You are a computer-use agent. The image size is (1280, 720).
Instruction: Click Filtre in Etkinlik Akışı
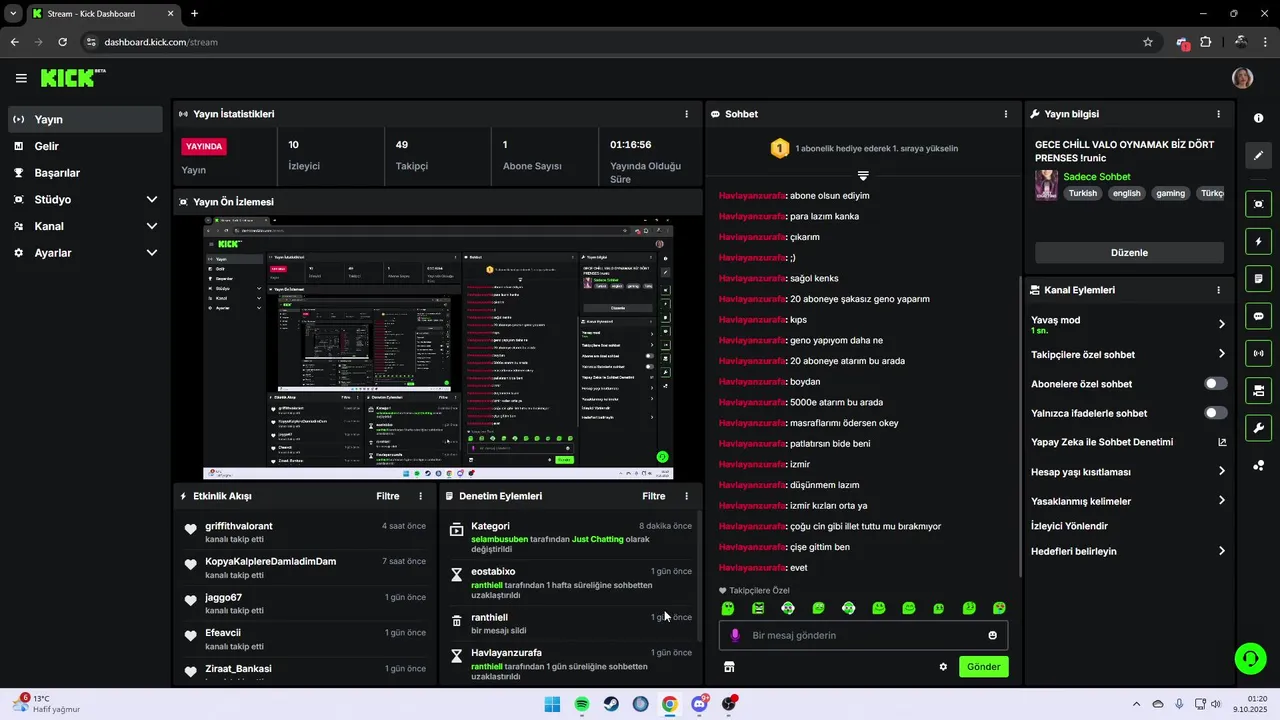[x=387, y=496]
